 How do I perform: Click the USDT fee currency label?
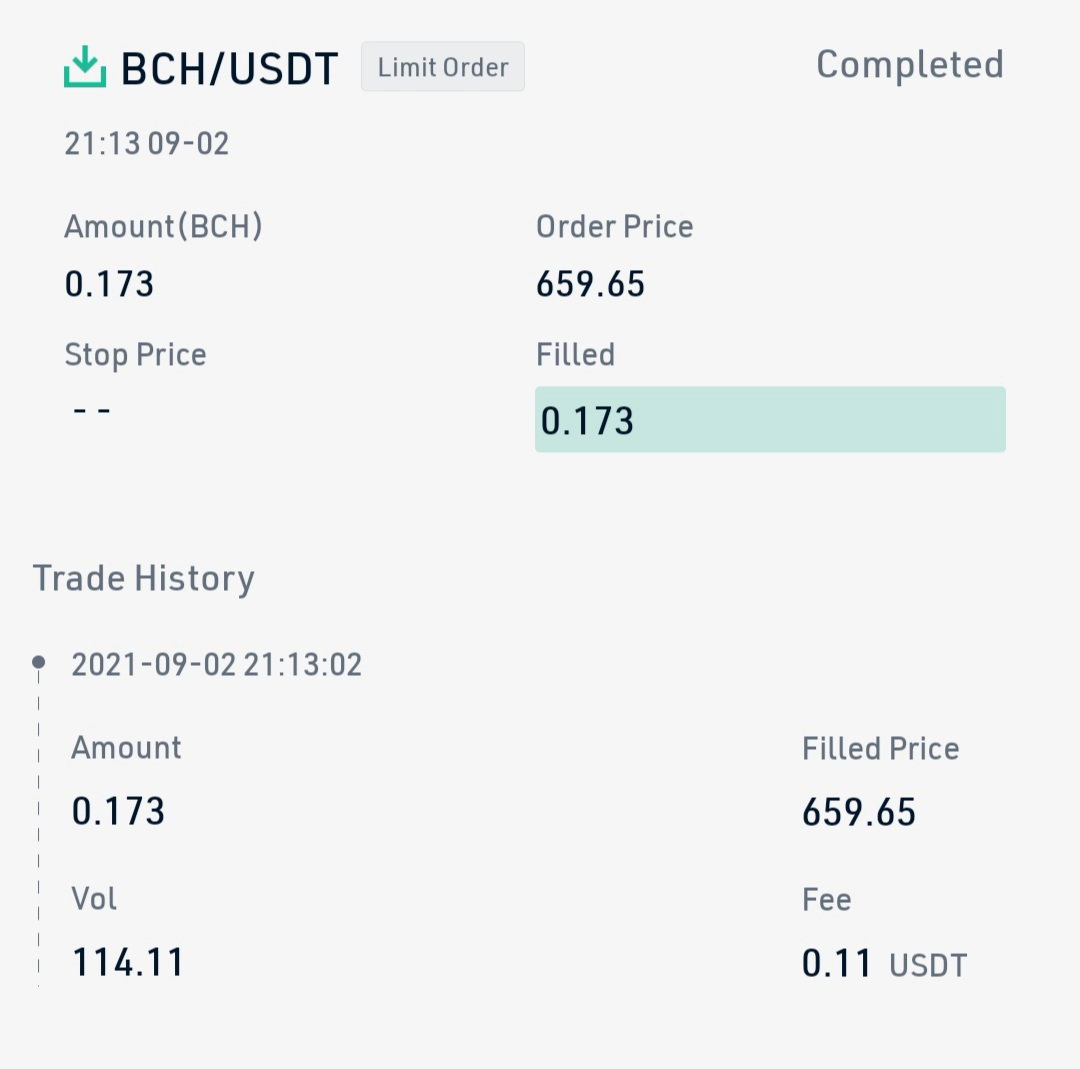point(928,966)
